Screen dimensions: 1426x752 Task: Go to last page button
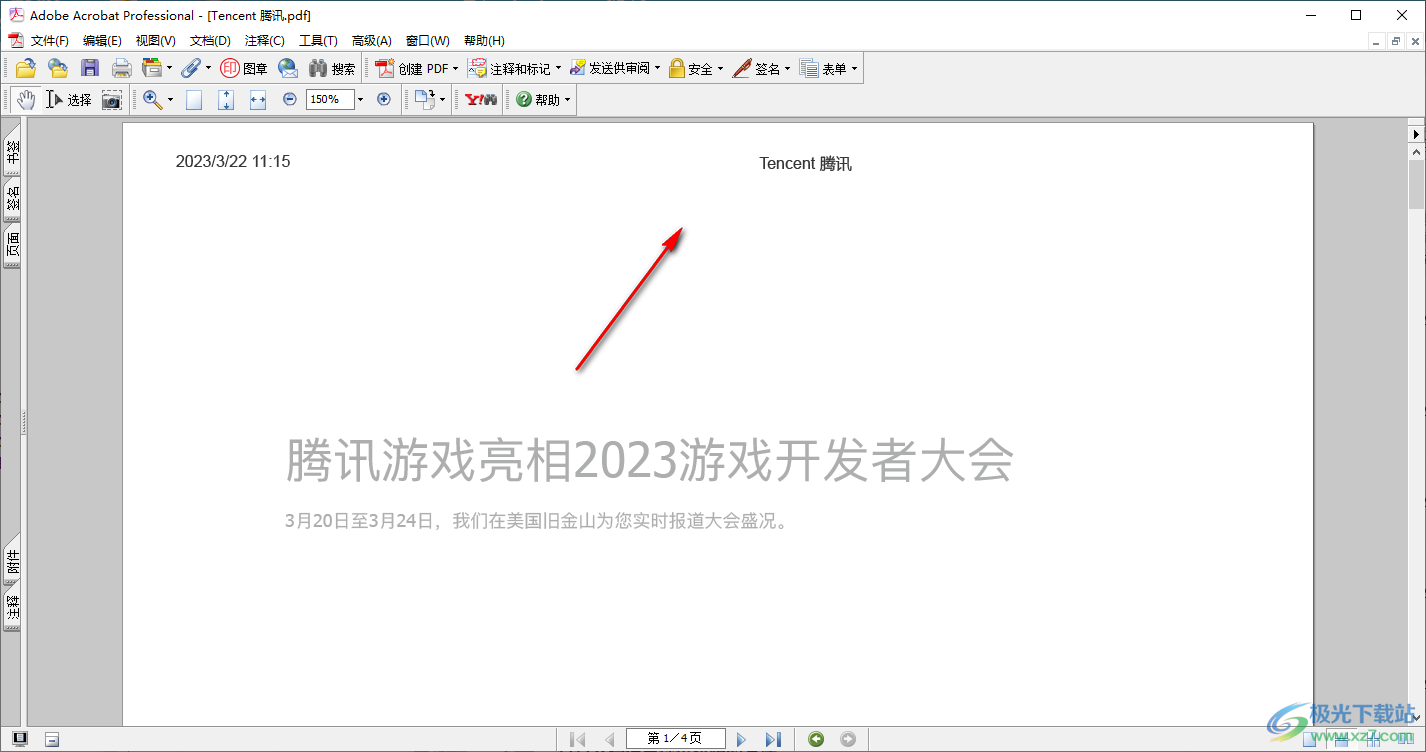(x=773, y=739)
